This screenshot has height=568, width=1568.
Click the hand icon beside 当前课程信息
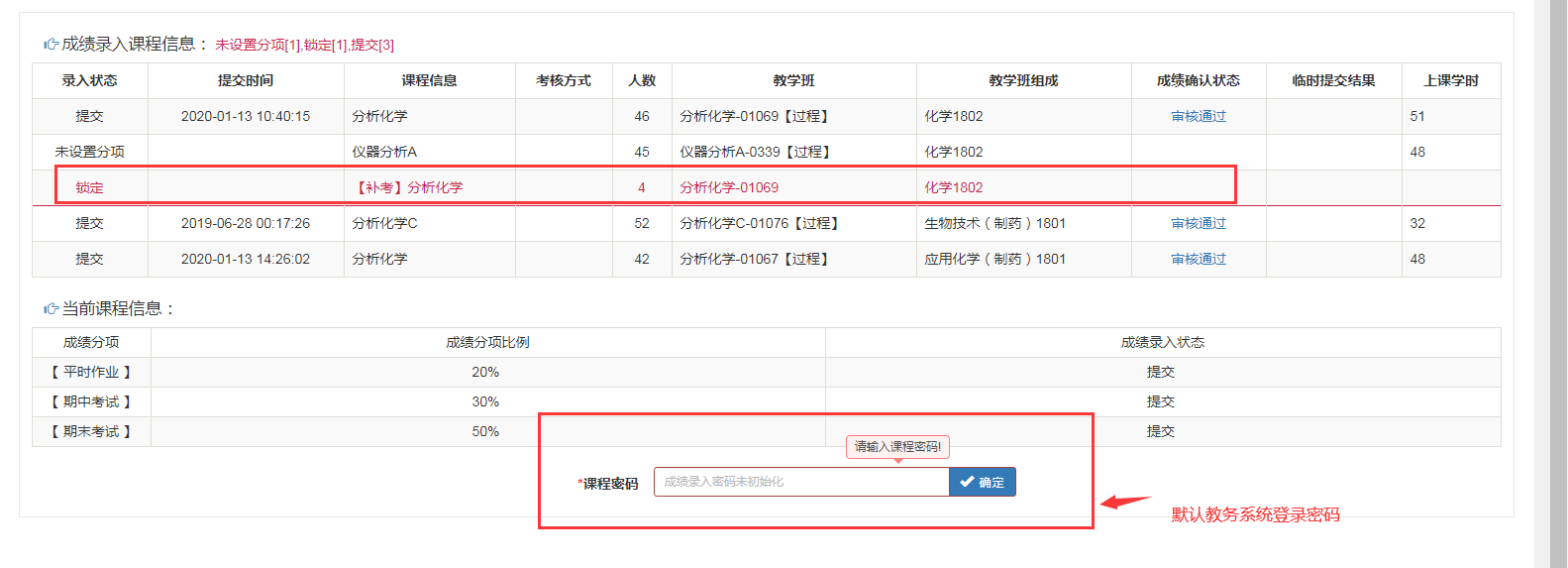click(51, 309)
